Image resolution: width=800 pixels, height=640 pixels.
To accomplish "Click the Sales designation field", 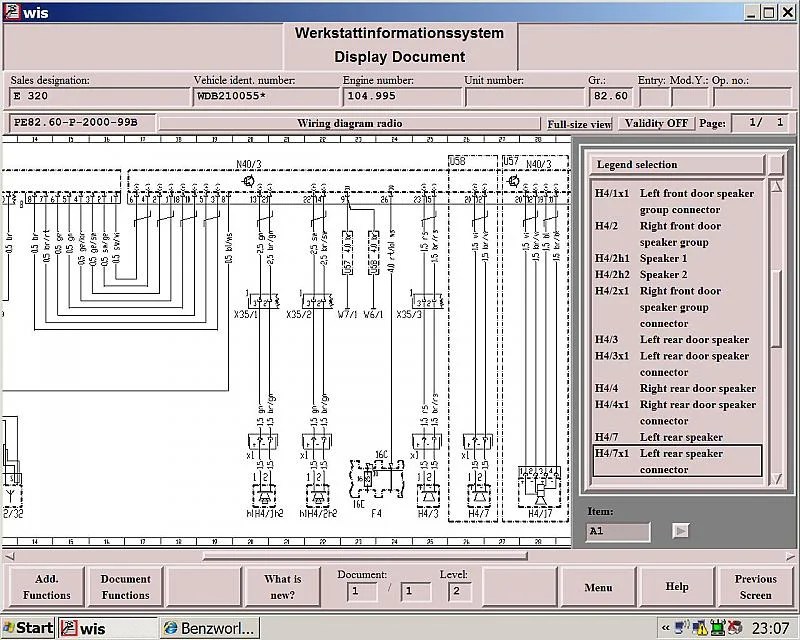I will (99, 96).
